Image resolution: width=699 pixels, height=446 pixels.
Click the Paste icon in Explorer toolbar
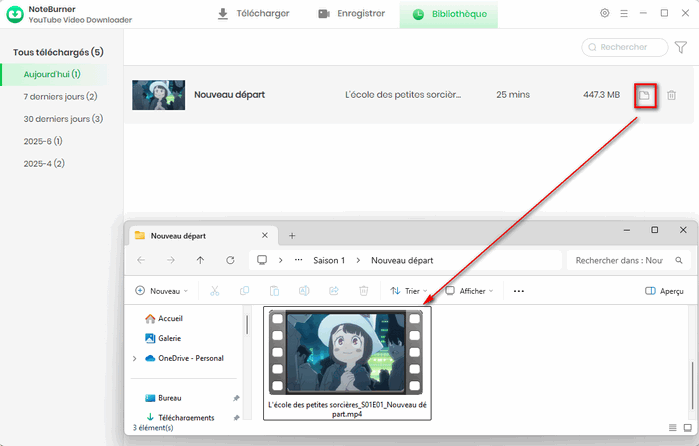(x=274, y=291)
